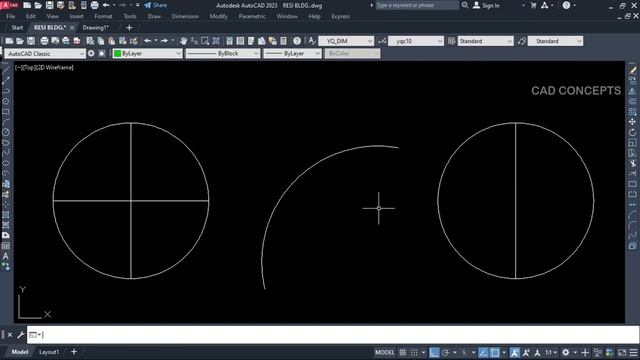Open the ByLayer color dropdown
Screen dimensions: 640x360
[147, 53]
